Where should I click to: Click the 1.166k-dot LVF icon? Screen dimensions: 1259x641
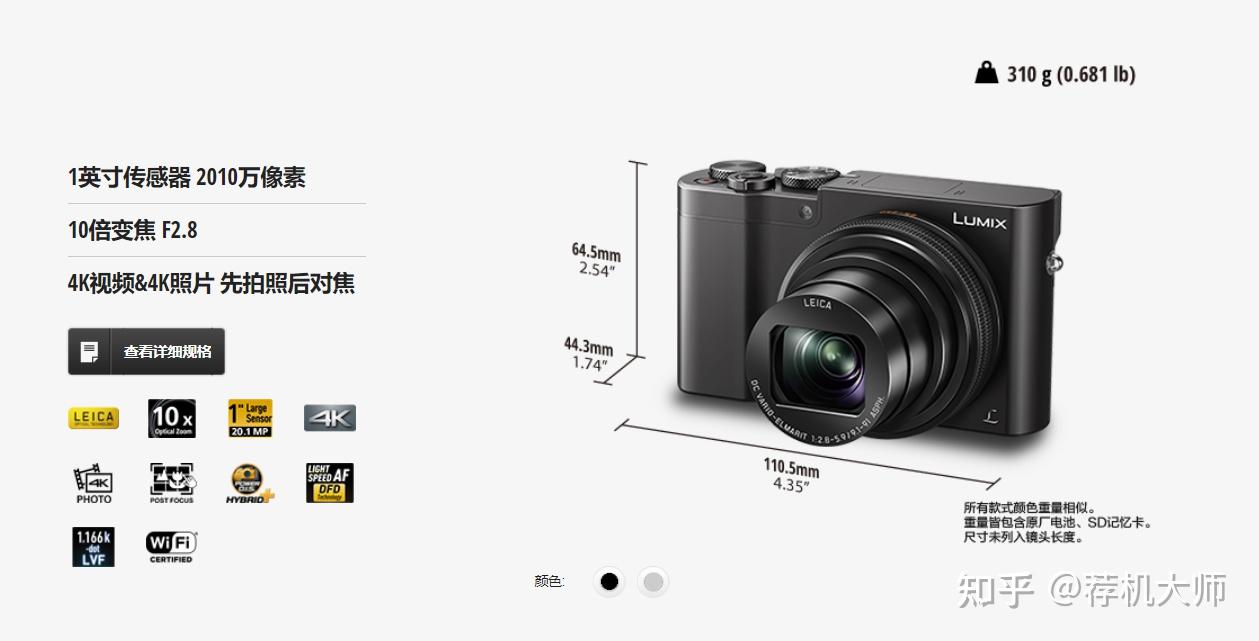tap(93, 547)
